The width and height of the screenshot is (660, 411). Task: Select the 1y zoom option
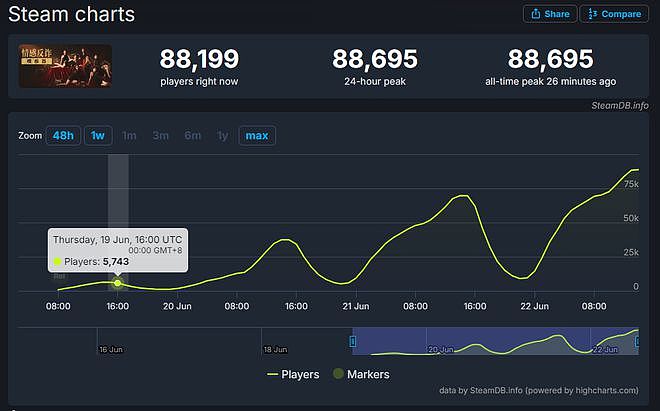[x=223, y=136]
